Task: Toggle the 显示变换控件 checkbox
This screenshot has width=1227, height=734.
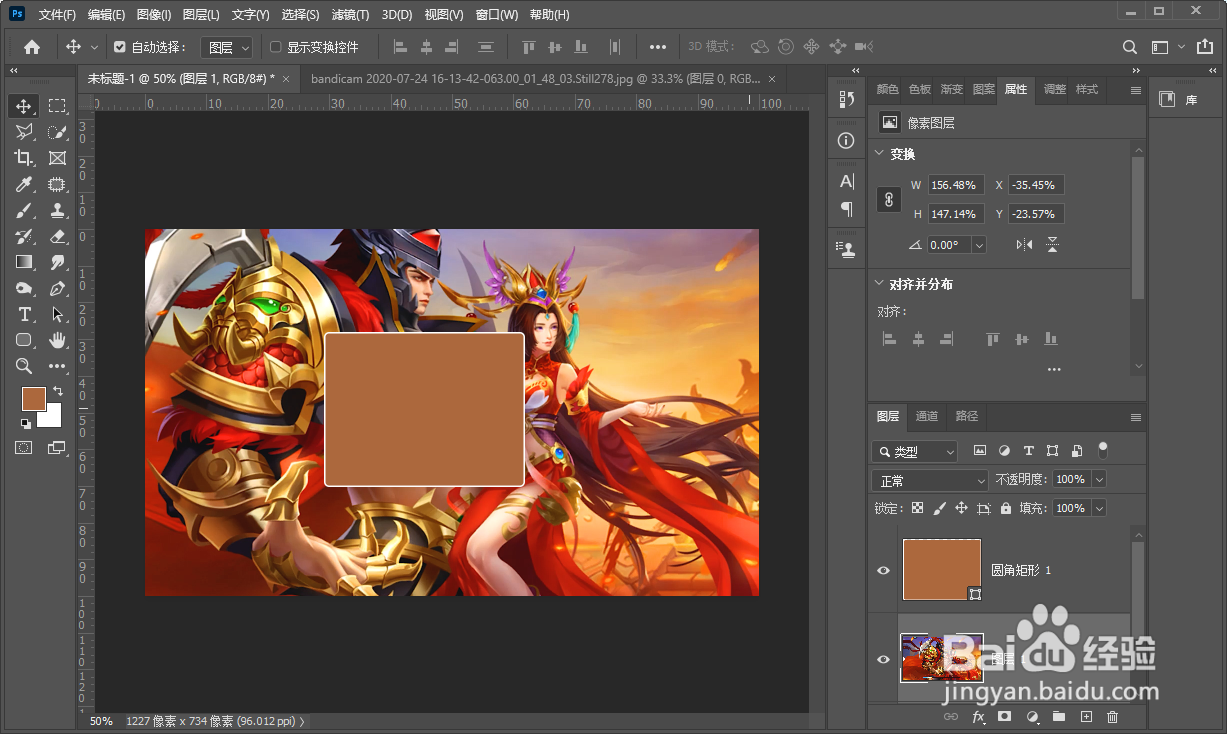Action: click(276, 47)
